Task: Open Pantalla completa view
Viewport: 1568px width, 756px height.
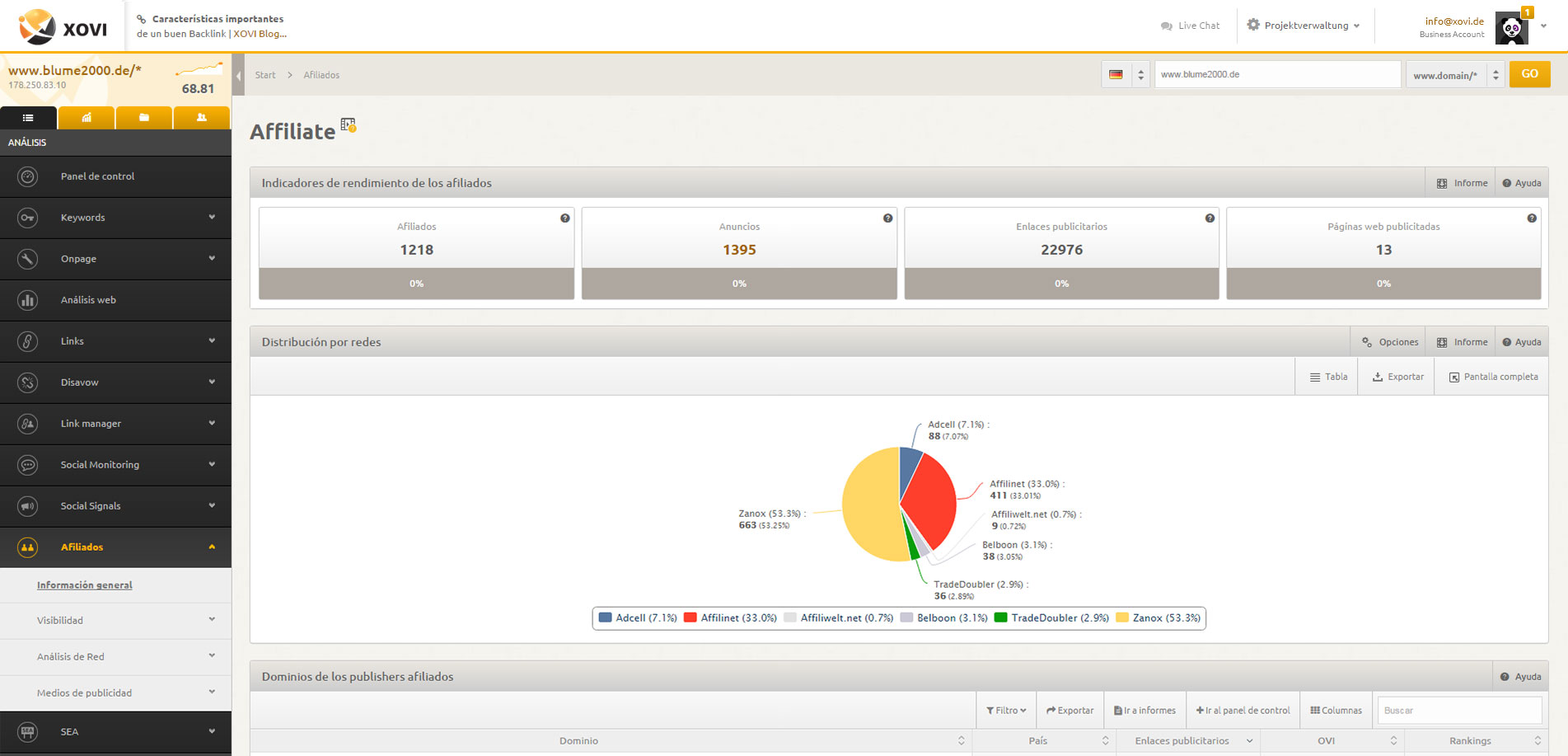Action: tap(1493, 377)
